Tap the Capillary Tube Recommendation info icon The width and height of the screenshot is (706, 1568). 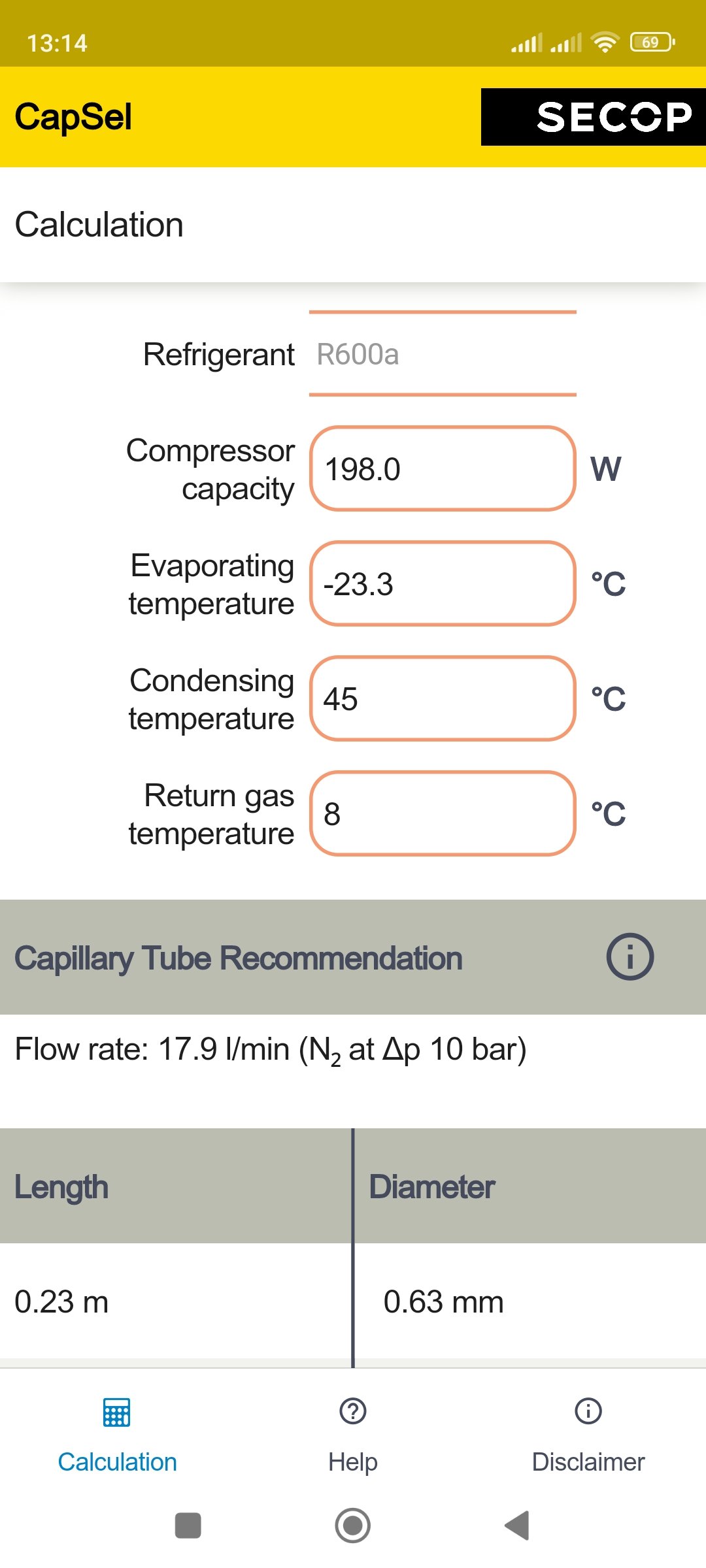pos(630,957)
